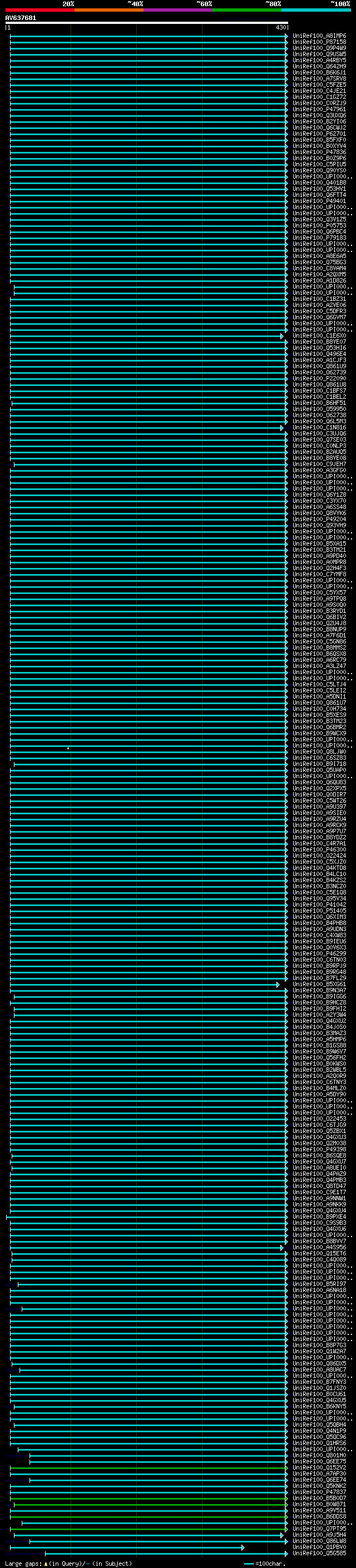Viewport: 356px width, 1568px height.
Task: Select hit label UniRef100_P05753
Action: pos(319,226)
